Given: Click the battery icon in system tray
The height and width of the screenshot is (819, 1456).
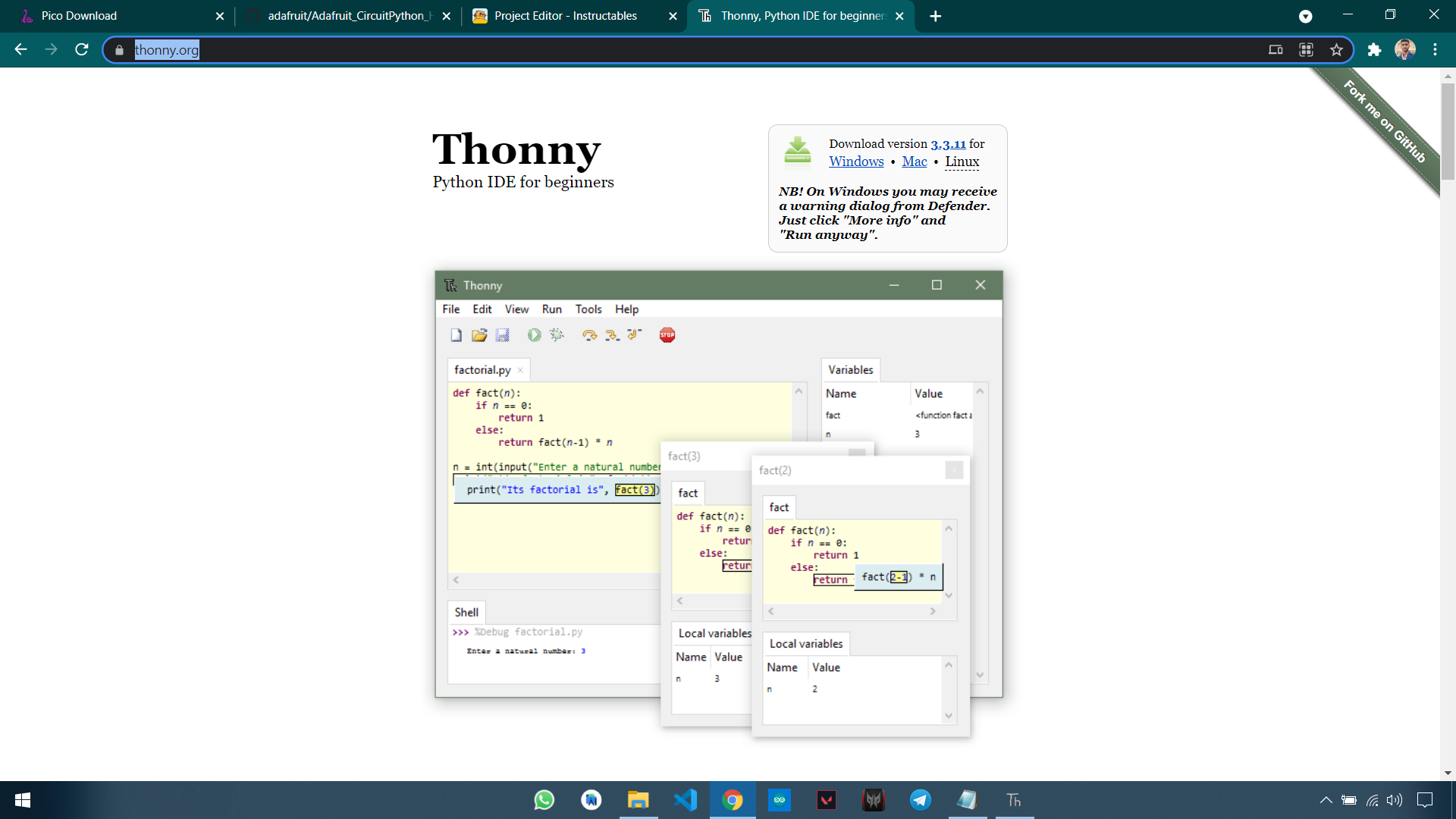Looking at the screenshot, I should 1349,800.
